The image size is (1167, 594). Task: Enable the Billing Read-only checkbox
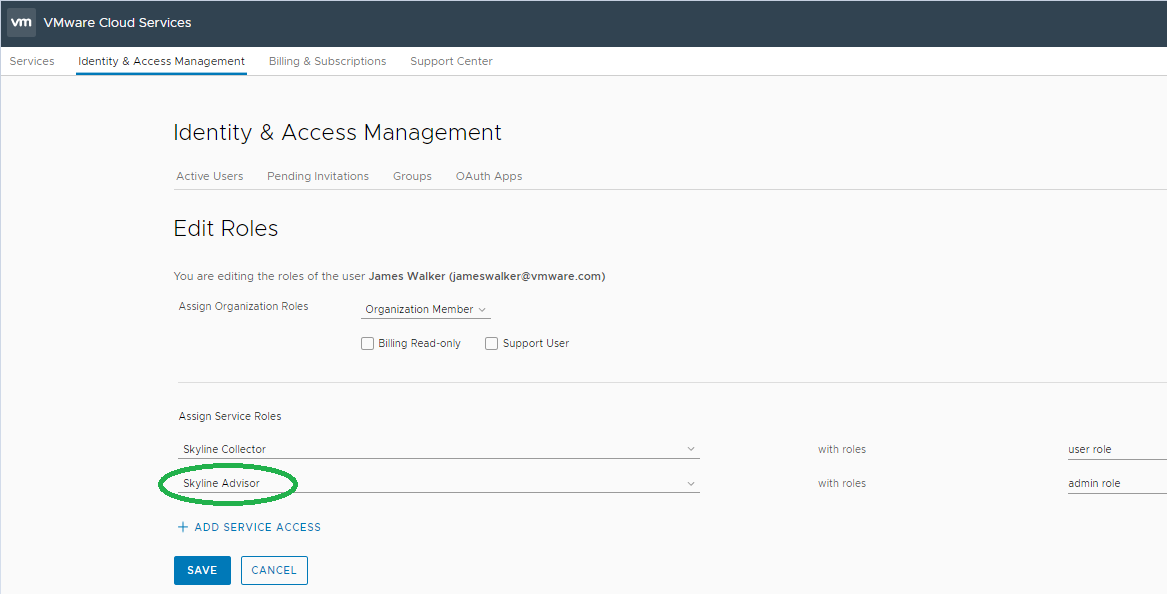click(x=367, y=343)
